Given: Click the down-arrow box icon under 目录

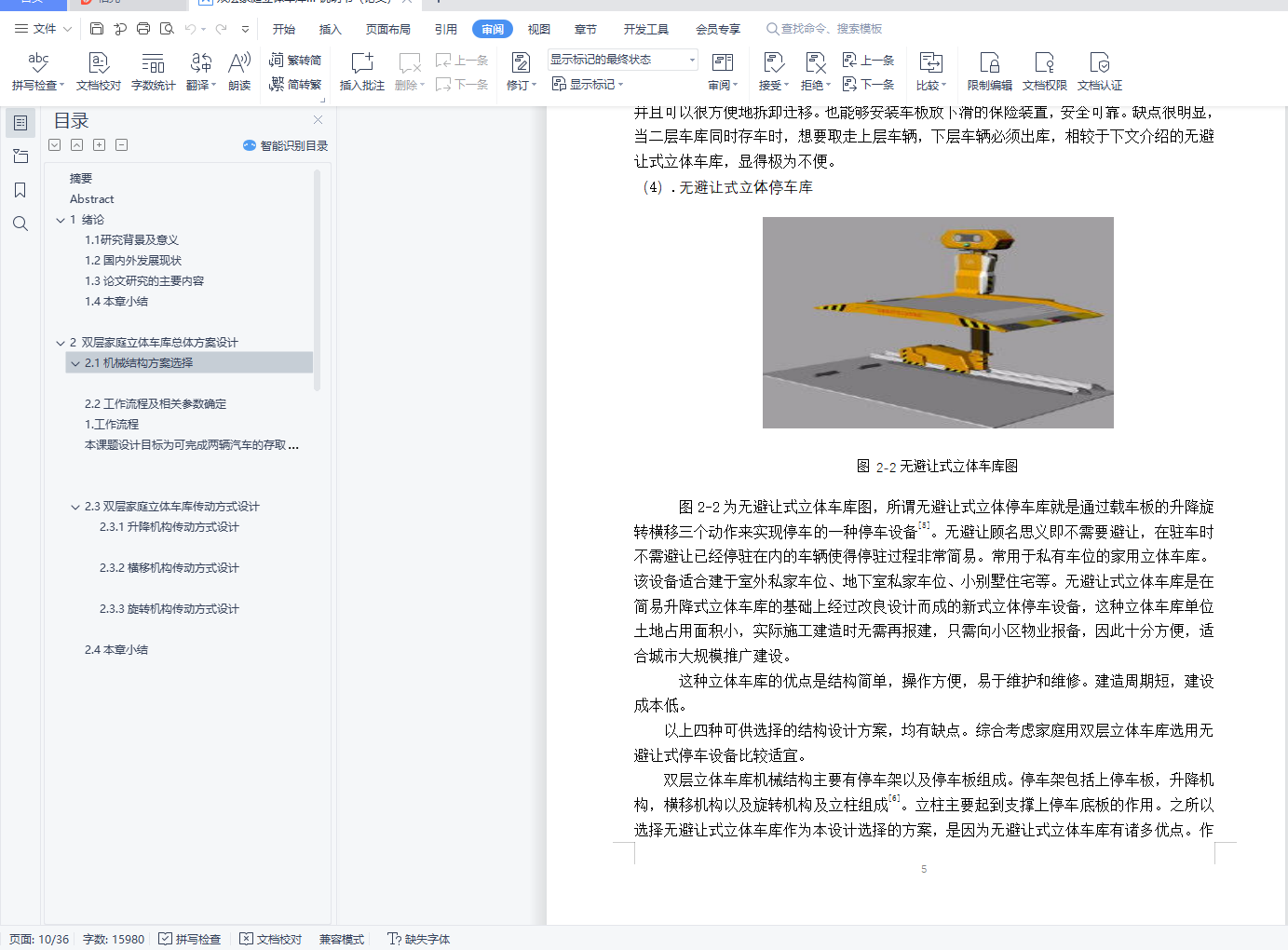Looking at the screenshot, I should click(x=55, y=145).
